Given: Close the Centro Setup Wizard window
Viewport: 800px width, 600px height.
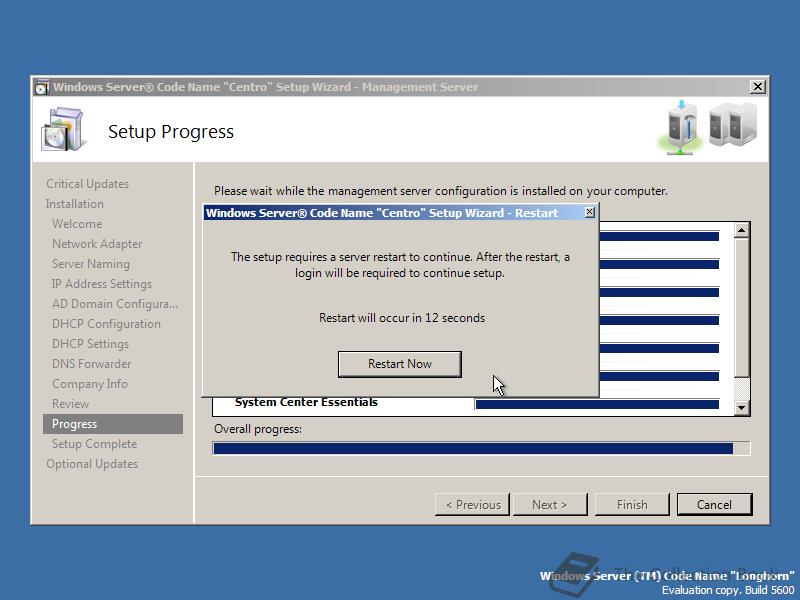Looking at the screenshot, I should 758,87.
